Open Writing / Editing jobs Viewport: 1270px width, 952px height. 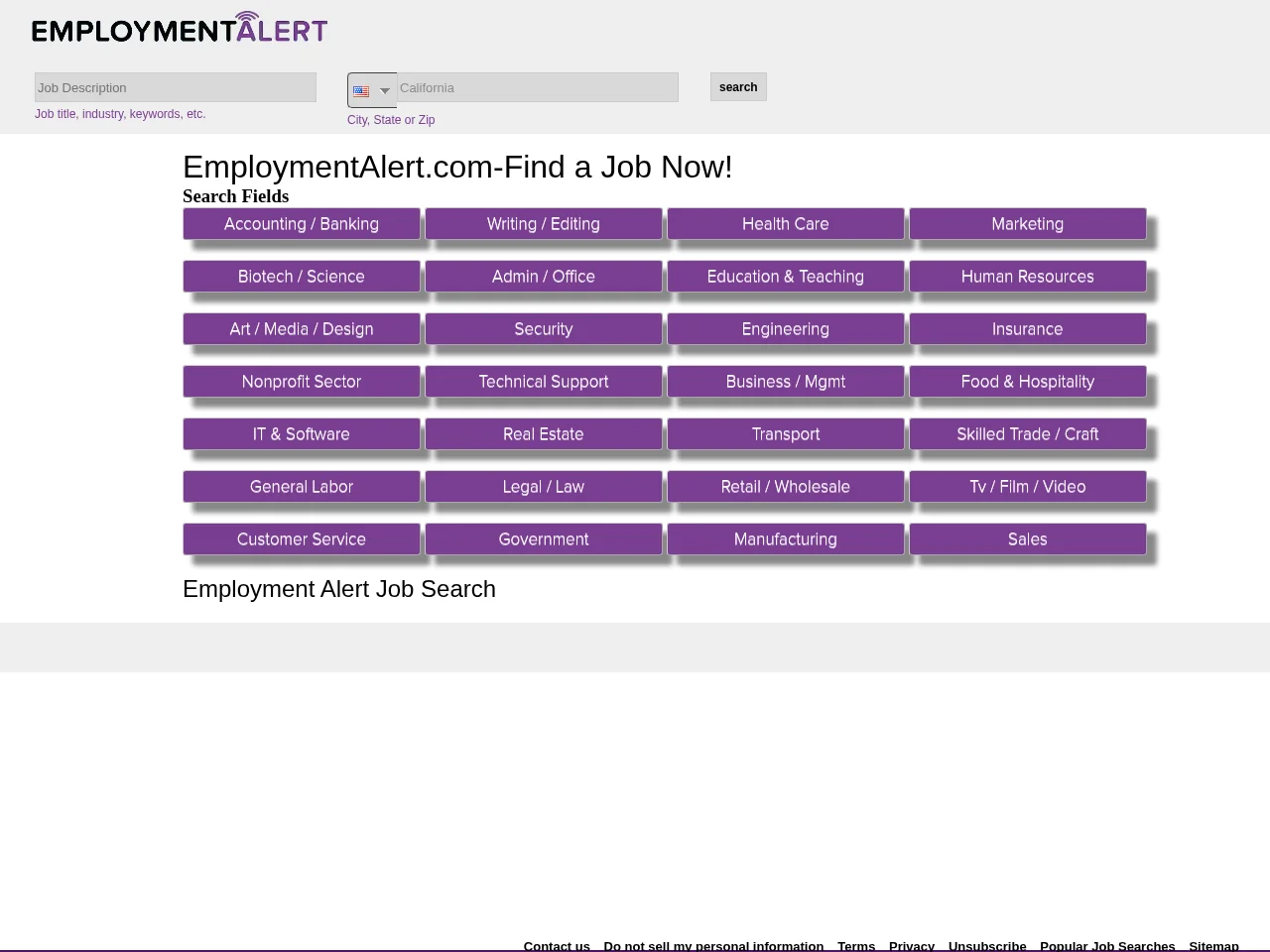[544, 224]
